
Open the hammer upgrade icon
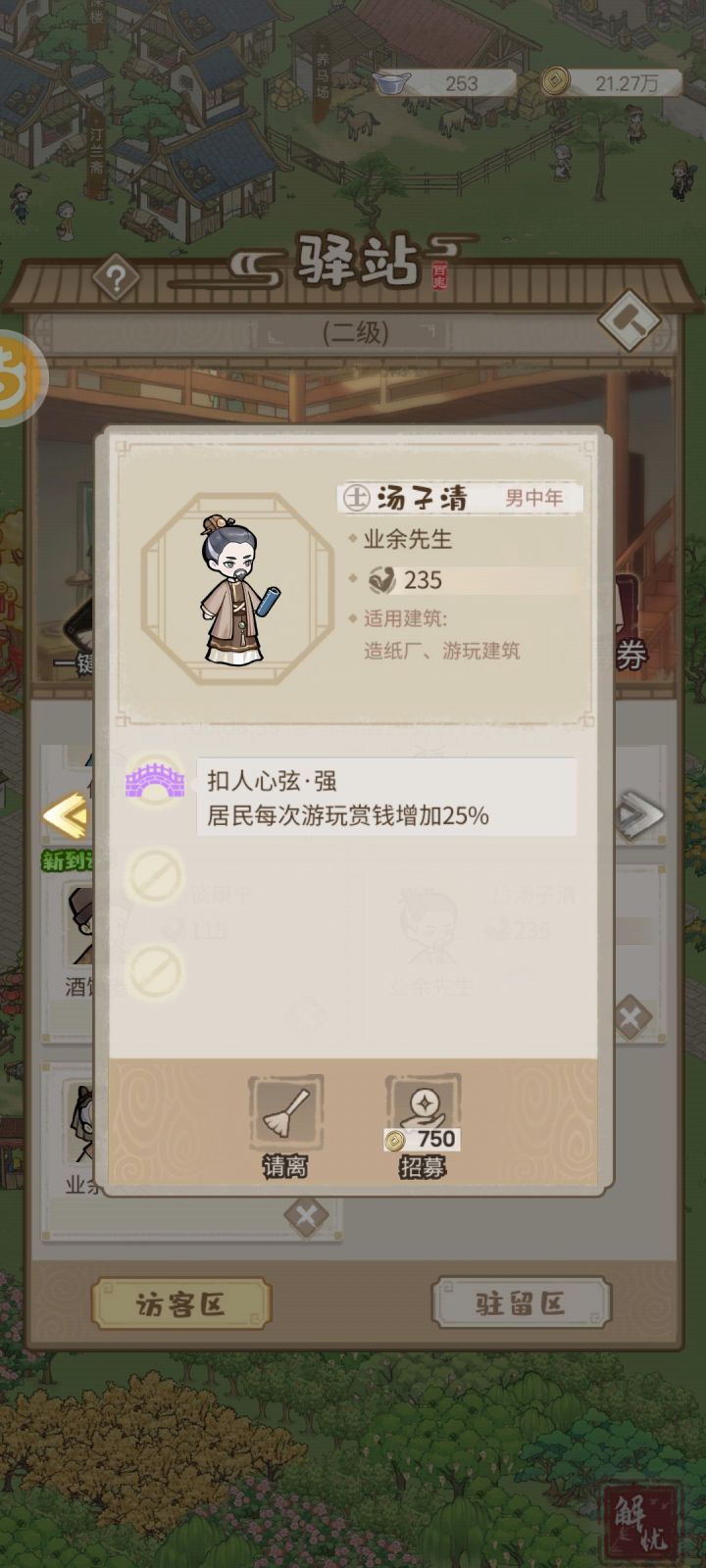629,319
